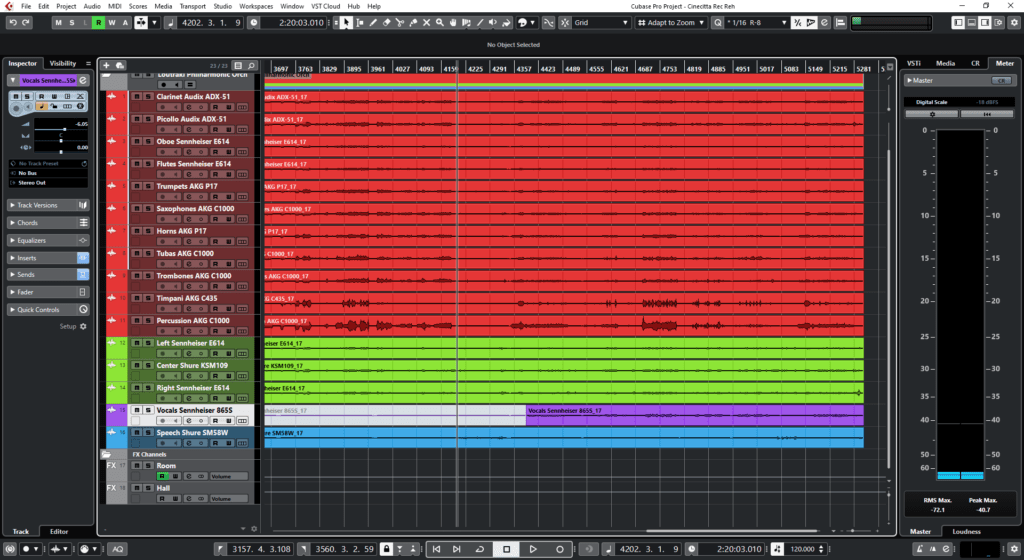Image resolution: width=1024 pixels, height=560 pixels.
Task: Open the Color tool menu
Action: point(525,22)
